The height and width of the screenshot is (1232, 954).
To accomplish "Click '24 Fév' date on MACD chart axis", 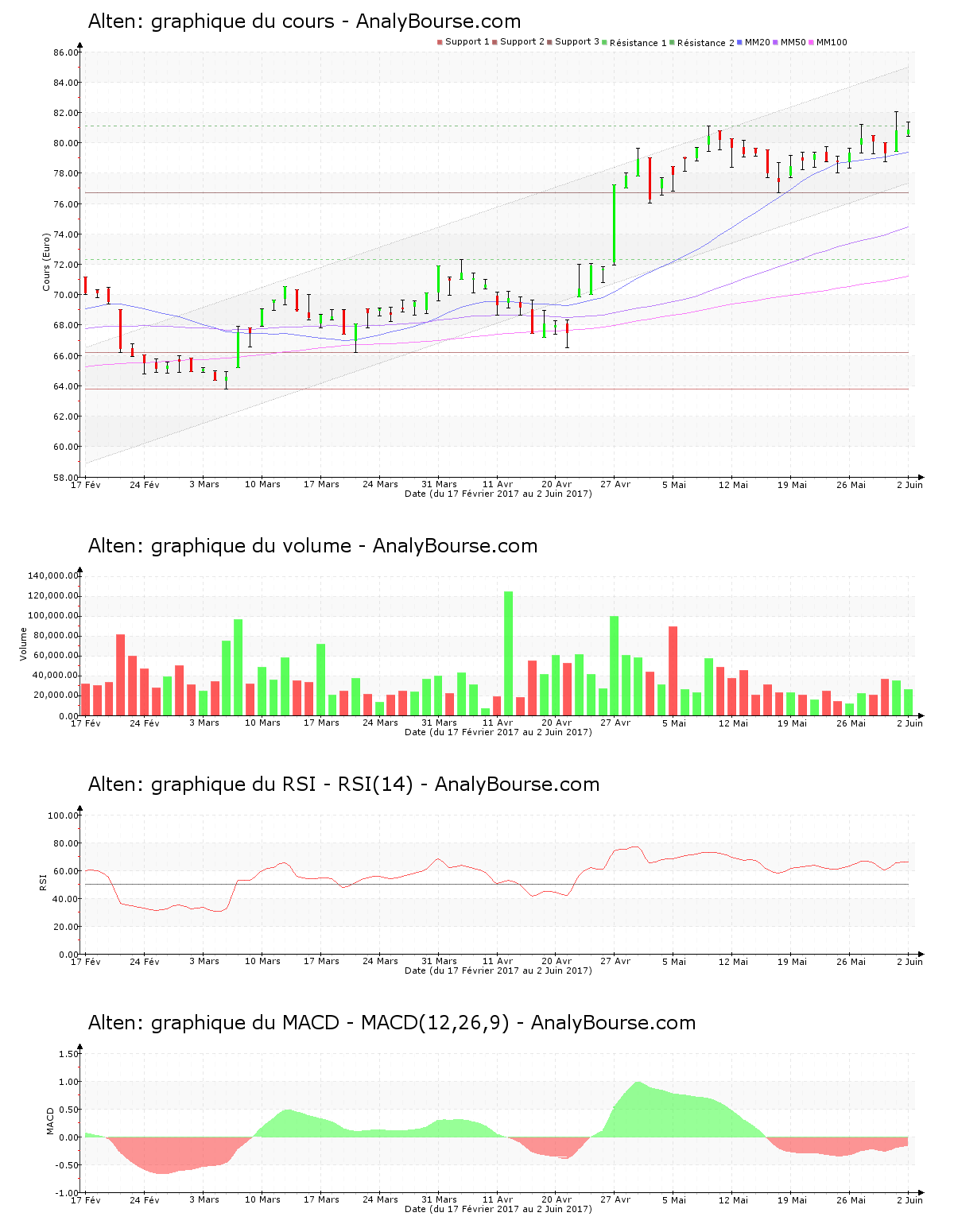I will [145, 1199].
